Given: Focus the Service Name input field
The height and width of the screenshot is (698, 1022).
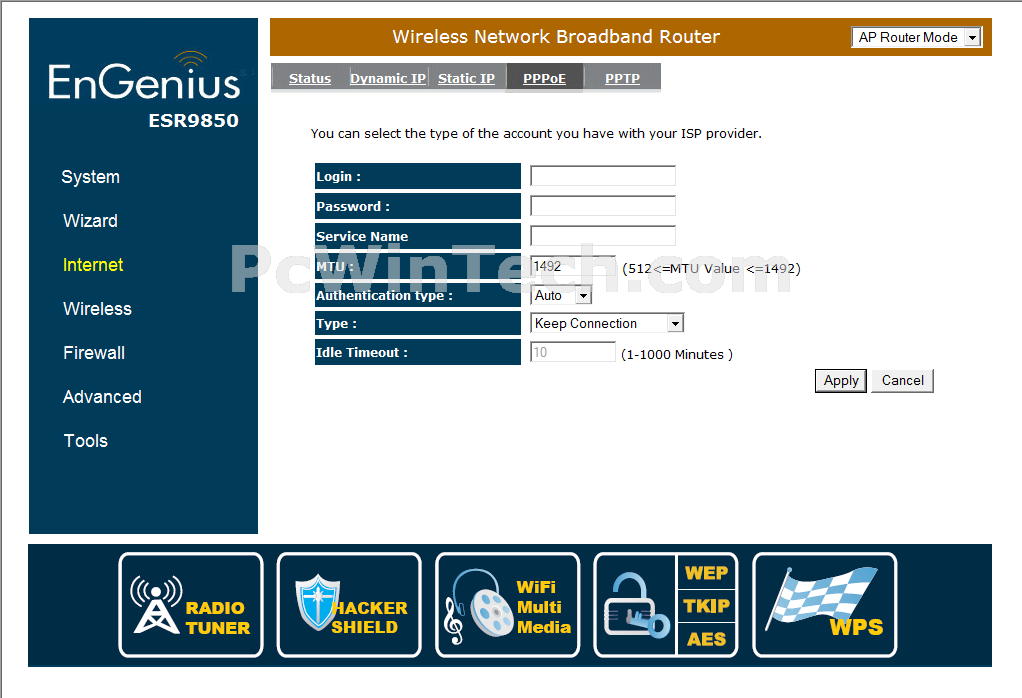Looking at the screenshot, I should click(603, 235).
